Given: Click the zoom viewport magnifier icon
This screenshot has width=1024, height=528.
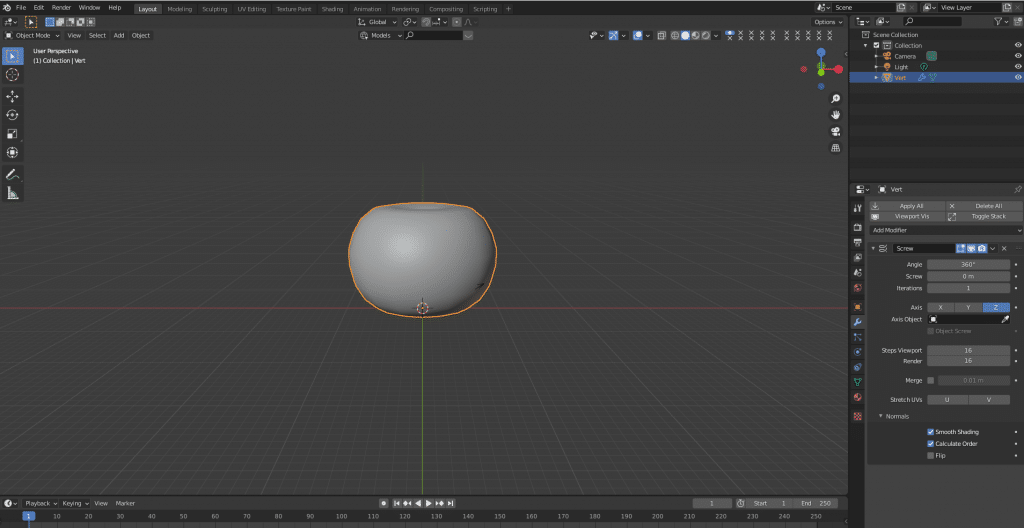Looking at the screenshot, I should pos(835,99).
